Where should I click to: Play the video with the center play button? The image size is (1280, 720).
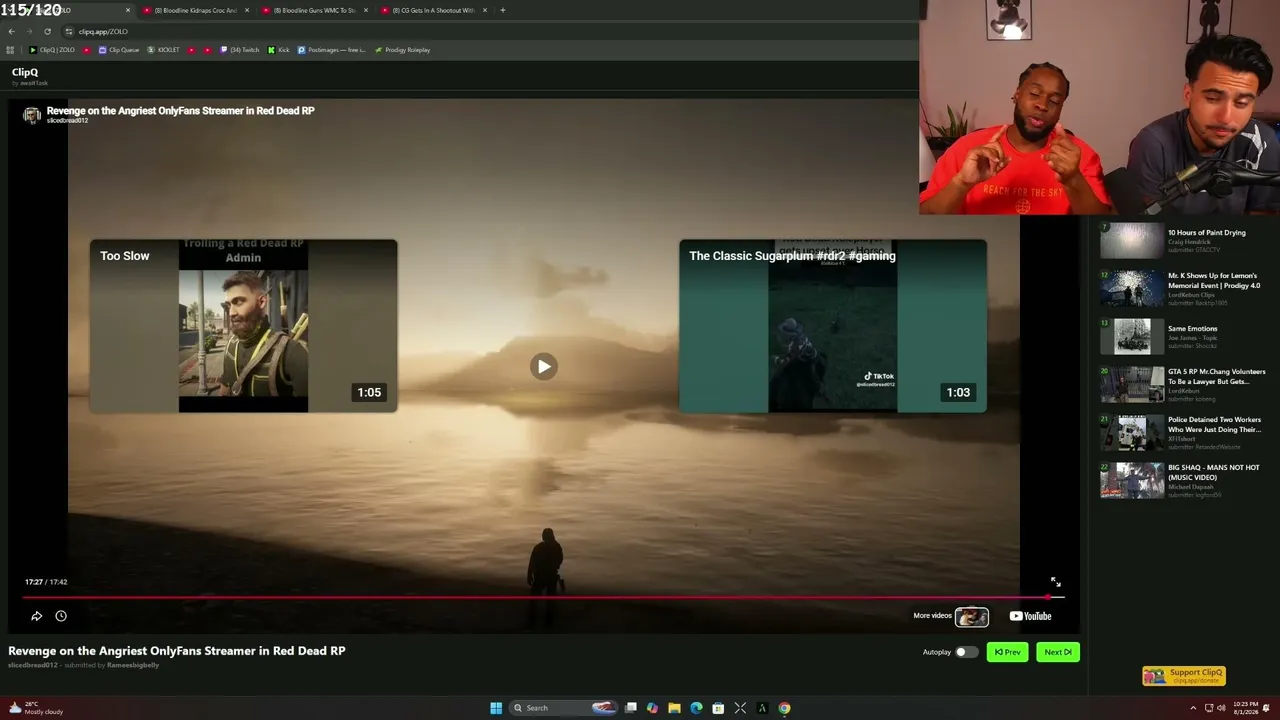[x=543, y=366]
